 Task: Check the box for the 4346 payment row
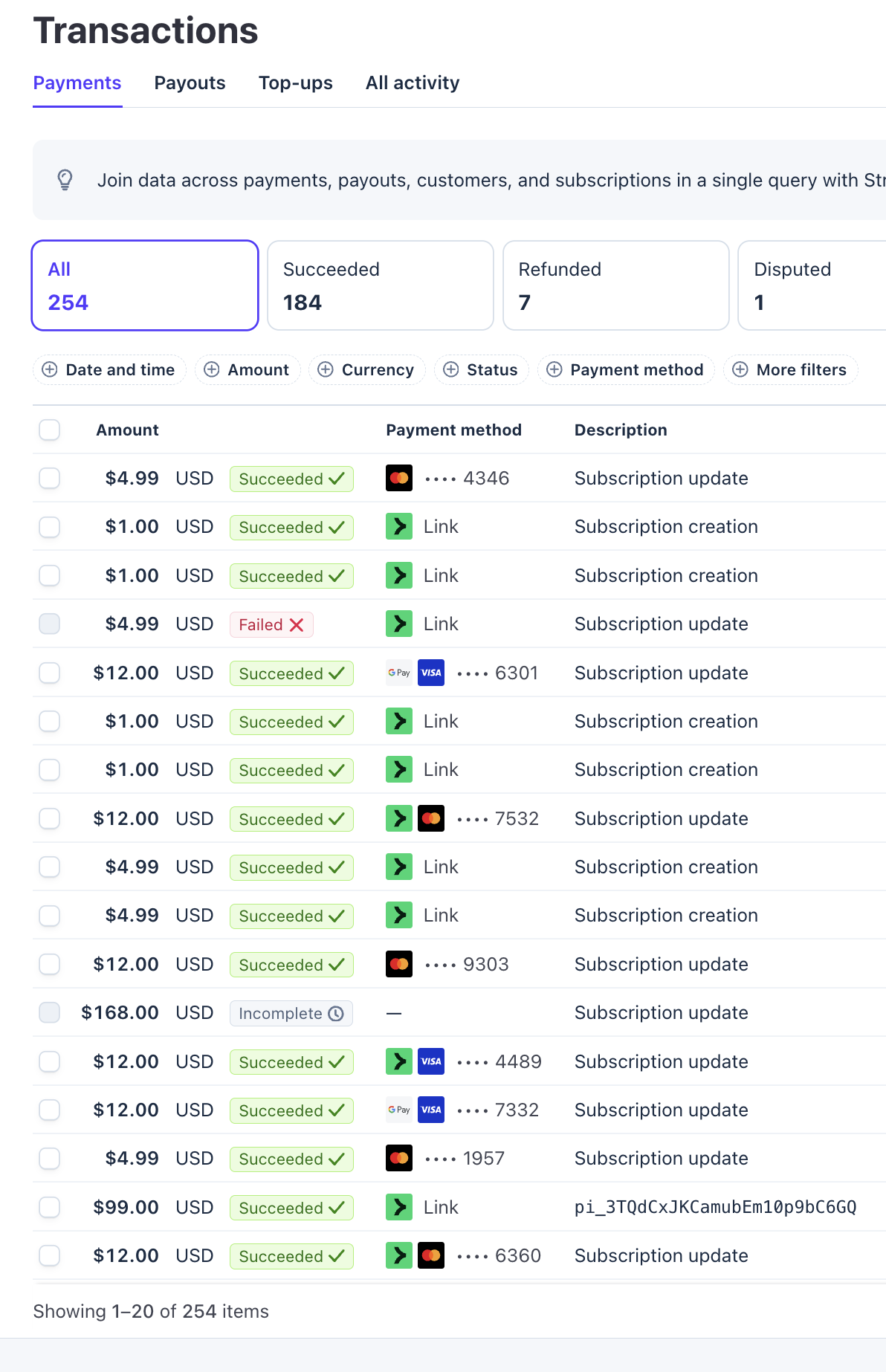pyautogui.click(x=50, y=478)
